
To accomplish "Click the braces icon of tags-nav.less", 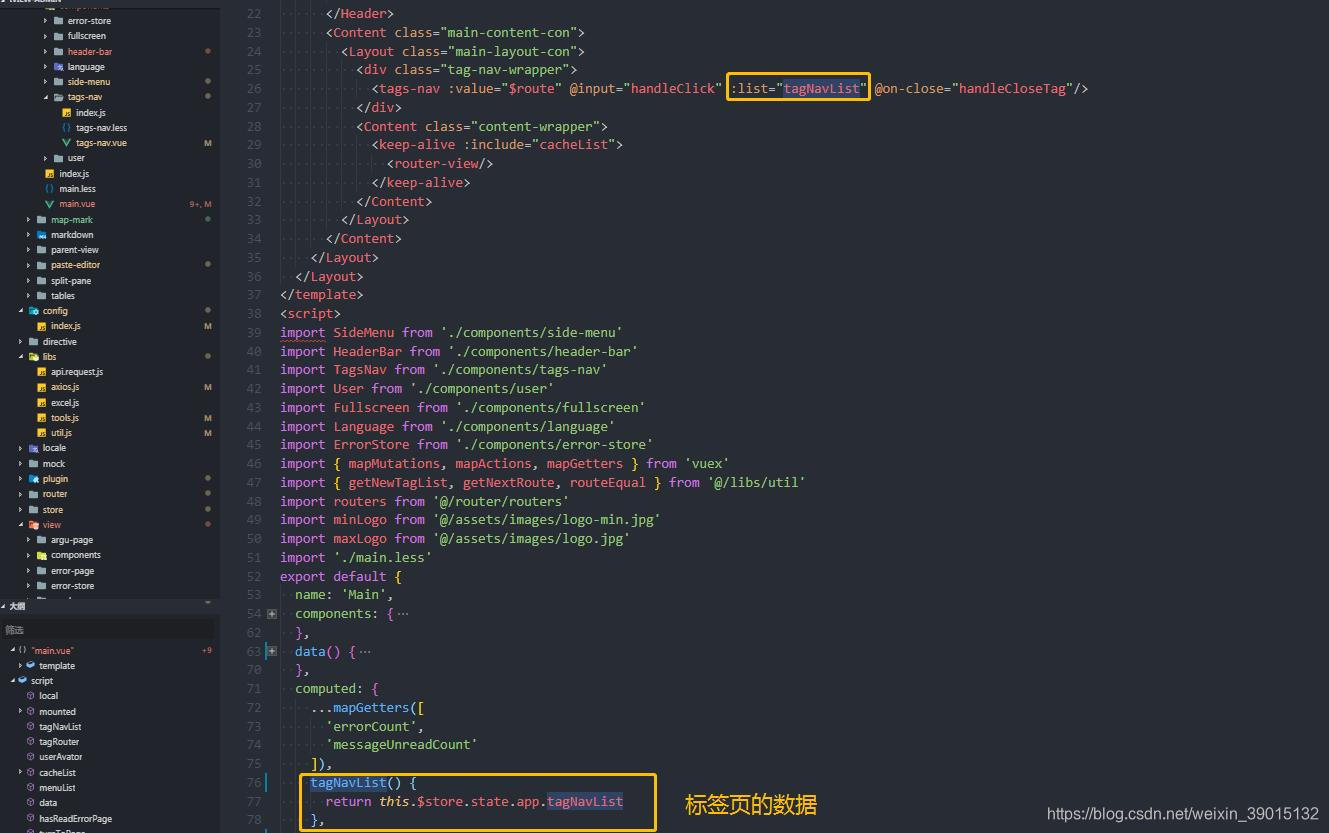I will (x=66, y=128).
